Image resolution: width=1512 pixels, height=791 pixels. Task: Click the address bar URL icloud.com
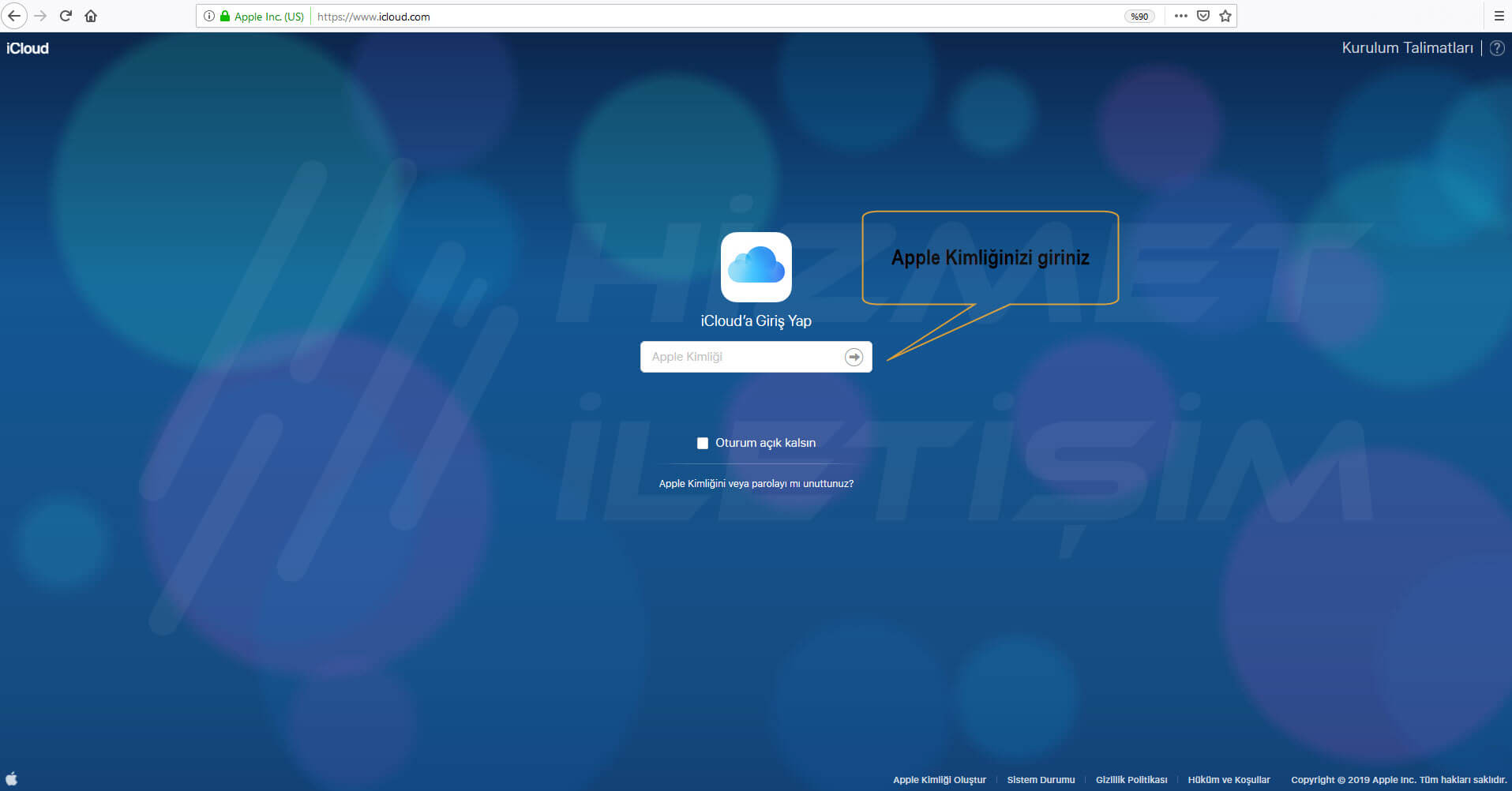373,17
